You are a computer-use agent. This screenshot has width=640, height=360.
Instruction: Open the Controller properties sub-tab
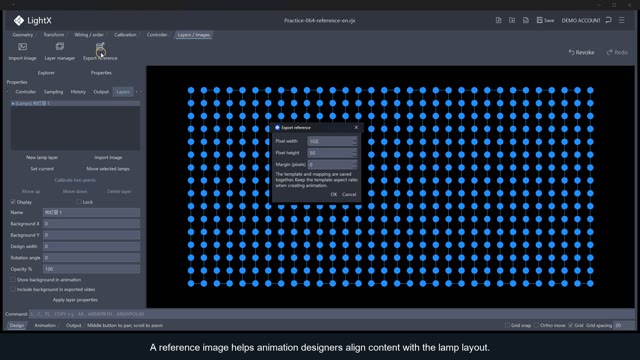[x=26, y=92]
